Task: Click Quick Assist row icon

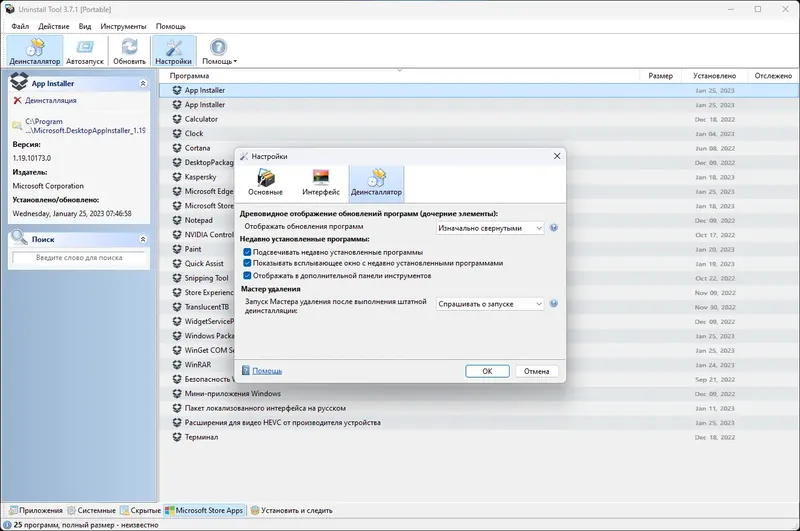Action: tap(177, 264)
